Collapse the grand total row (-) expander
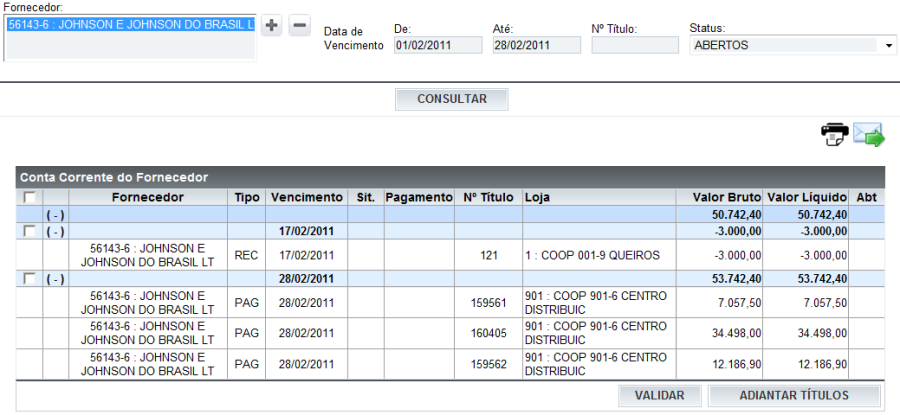The width and height of the screenshot is (900, 415). [x=55, y=215]
